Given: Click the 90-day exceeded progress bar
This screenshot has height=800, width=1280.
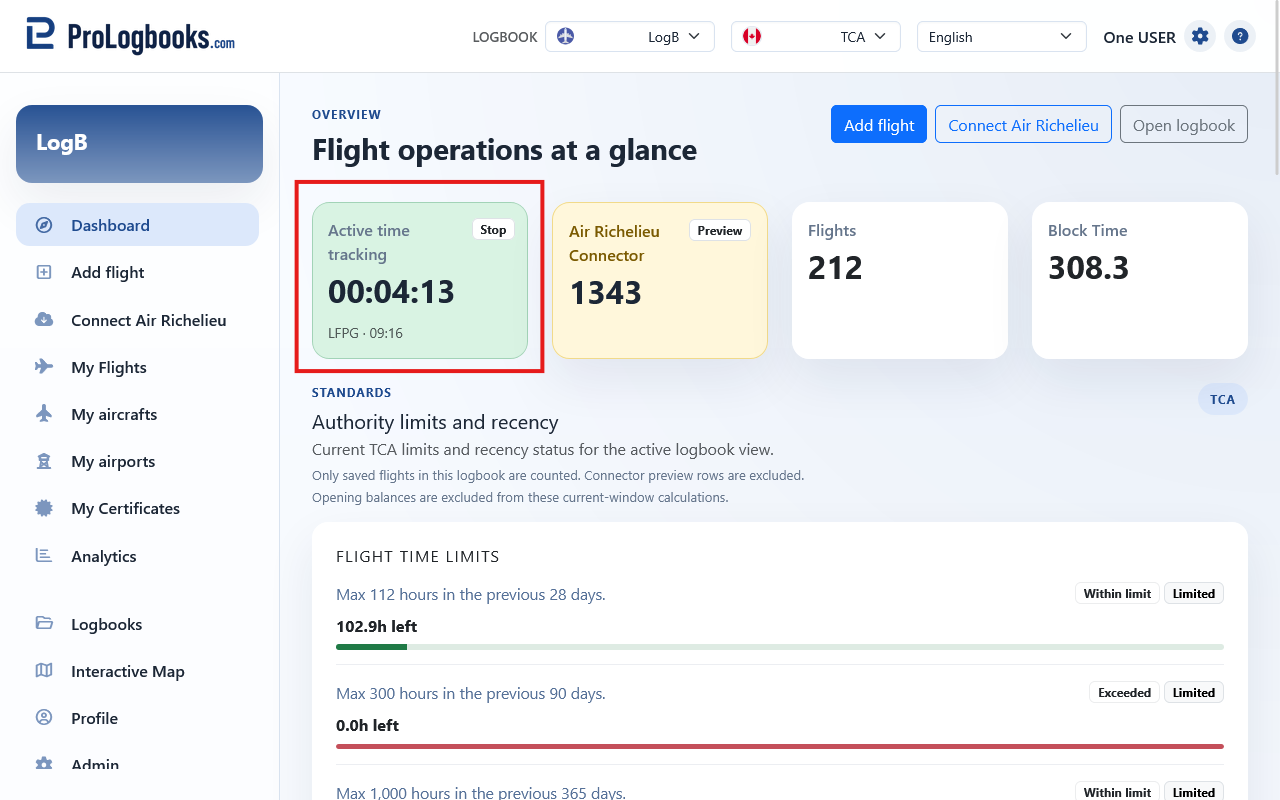Looking at the screenshot, I should [780, 746].
